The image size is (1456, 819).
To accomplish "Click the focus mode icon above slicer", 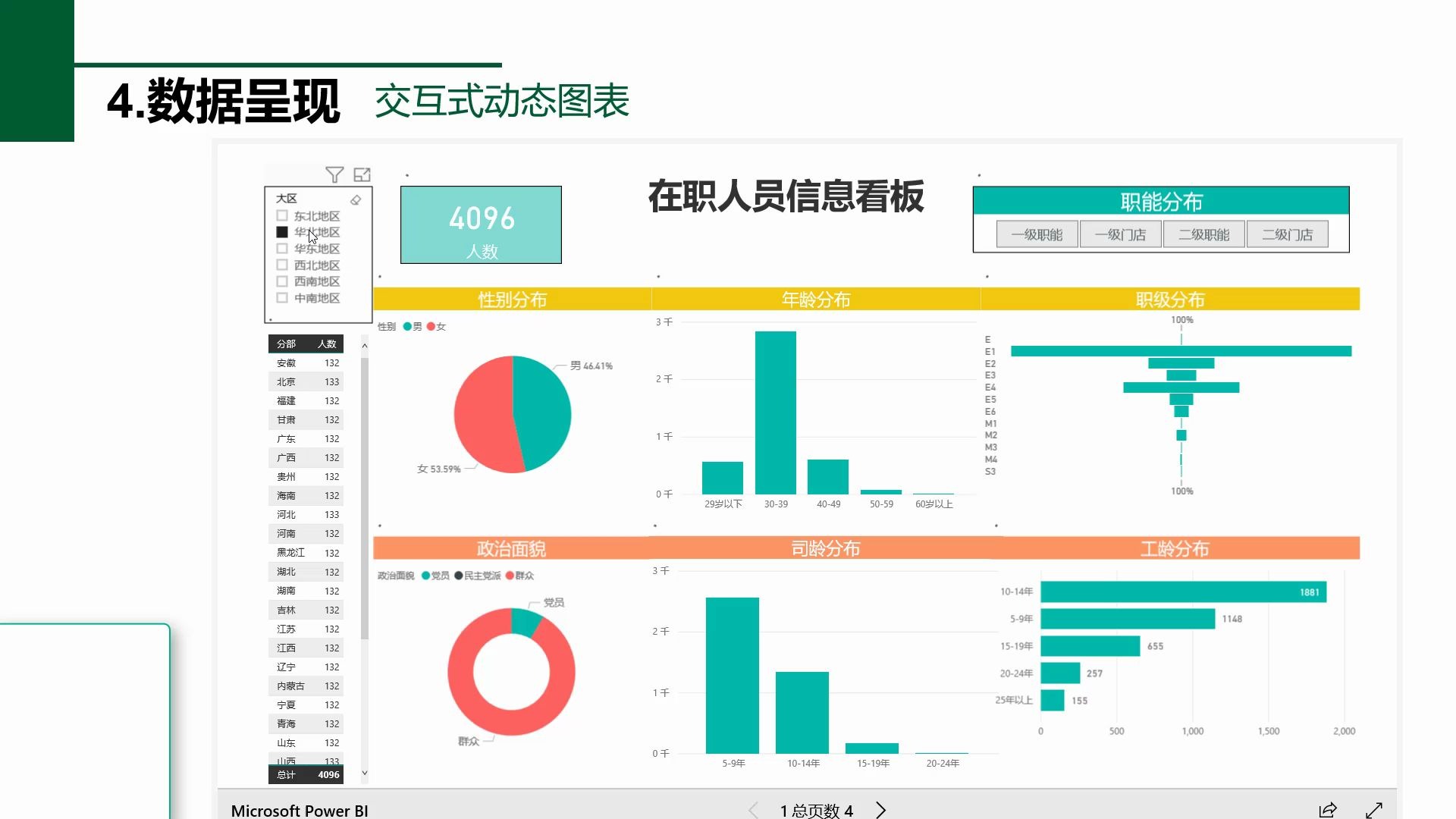I will click(x=362, y=174).
